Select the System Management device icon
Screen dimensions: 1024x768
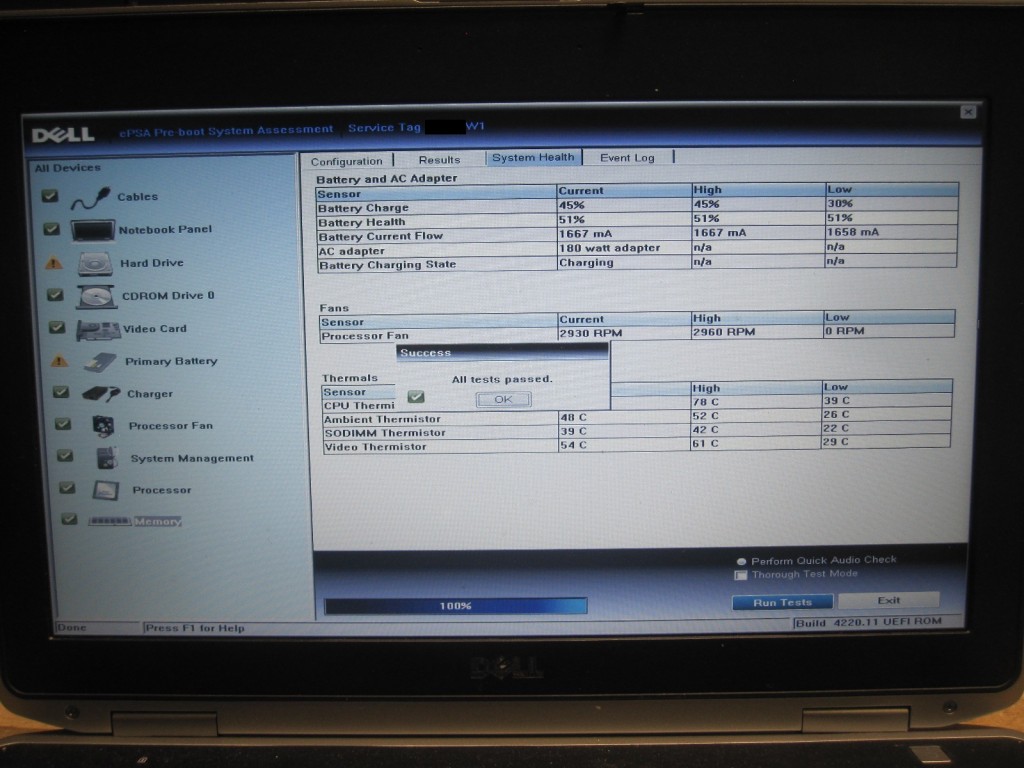[x=106, y=458]
